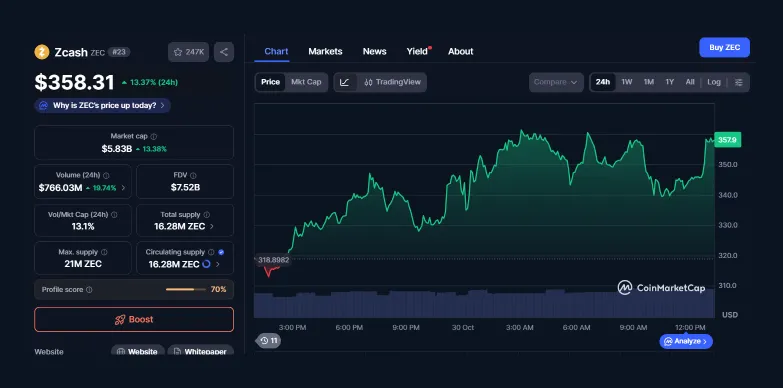
Task: Click the Vol/Mkt Cap info icon
Action: (x=114, y=215)
